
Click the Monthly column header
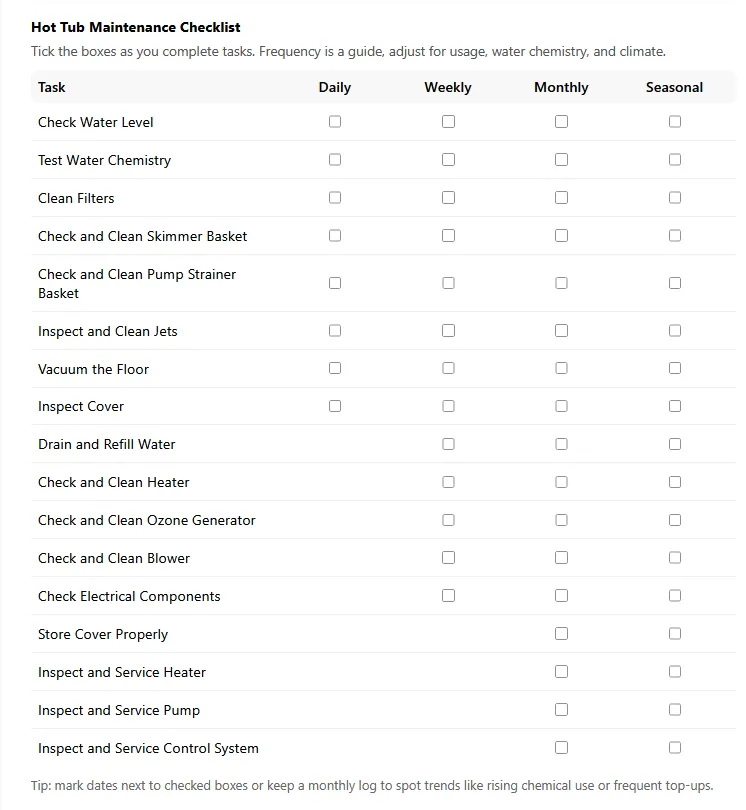(x=561, y=87)
